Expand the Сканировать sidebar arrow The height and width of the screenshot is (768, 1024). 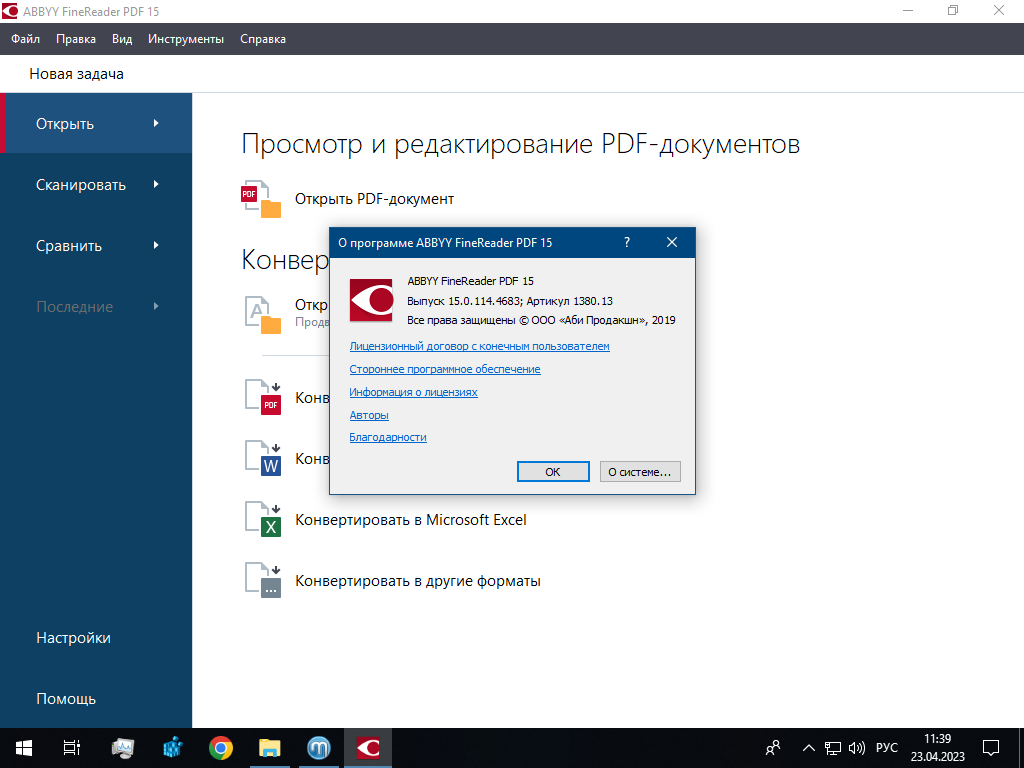click(156, 184)
